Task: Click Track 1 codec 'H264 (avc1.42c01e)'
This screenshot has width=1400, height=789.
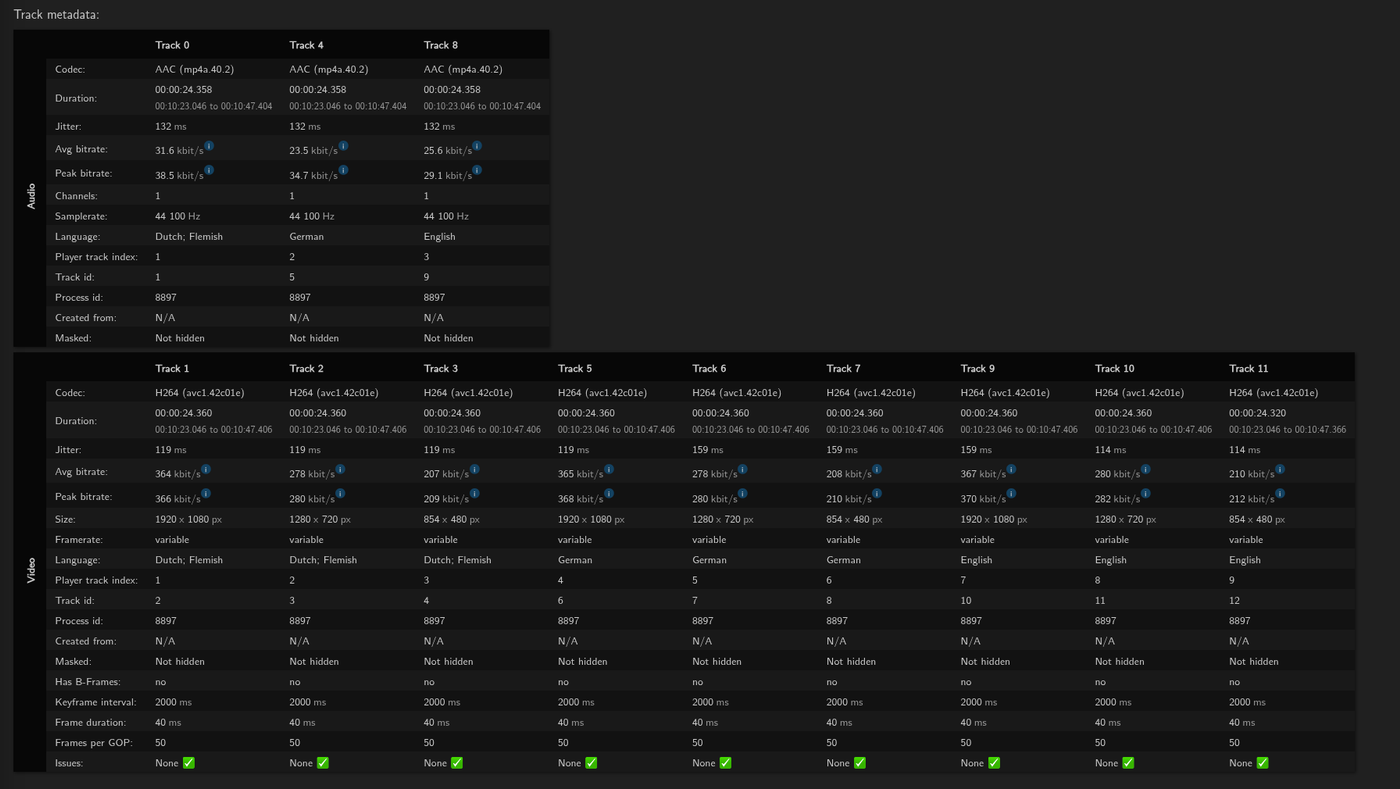Action: coord(199,393)
